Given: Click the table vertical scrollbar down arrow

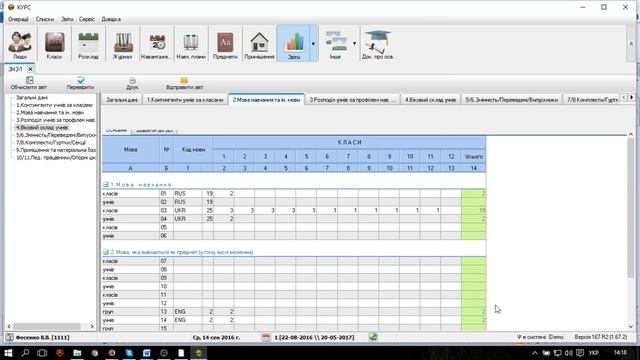Looking at the screenshot, I should tap(631, 327).
